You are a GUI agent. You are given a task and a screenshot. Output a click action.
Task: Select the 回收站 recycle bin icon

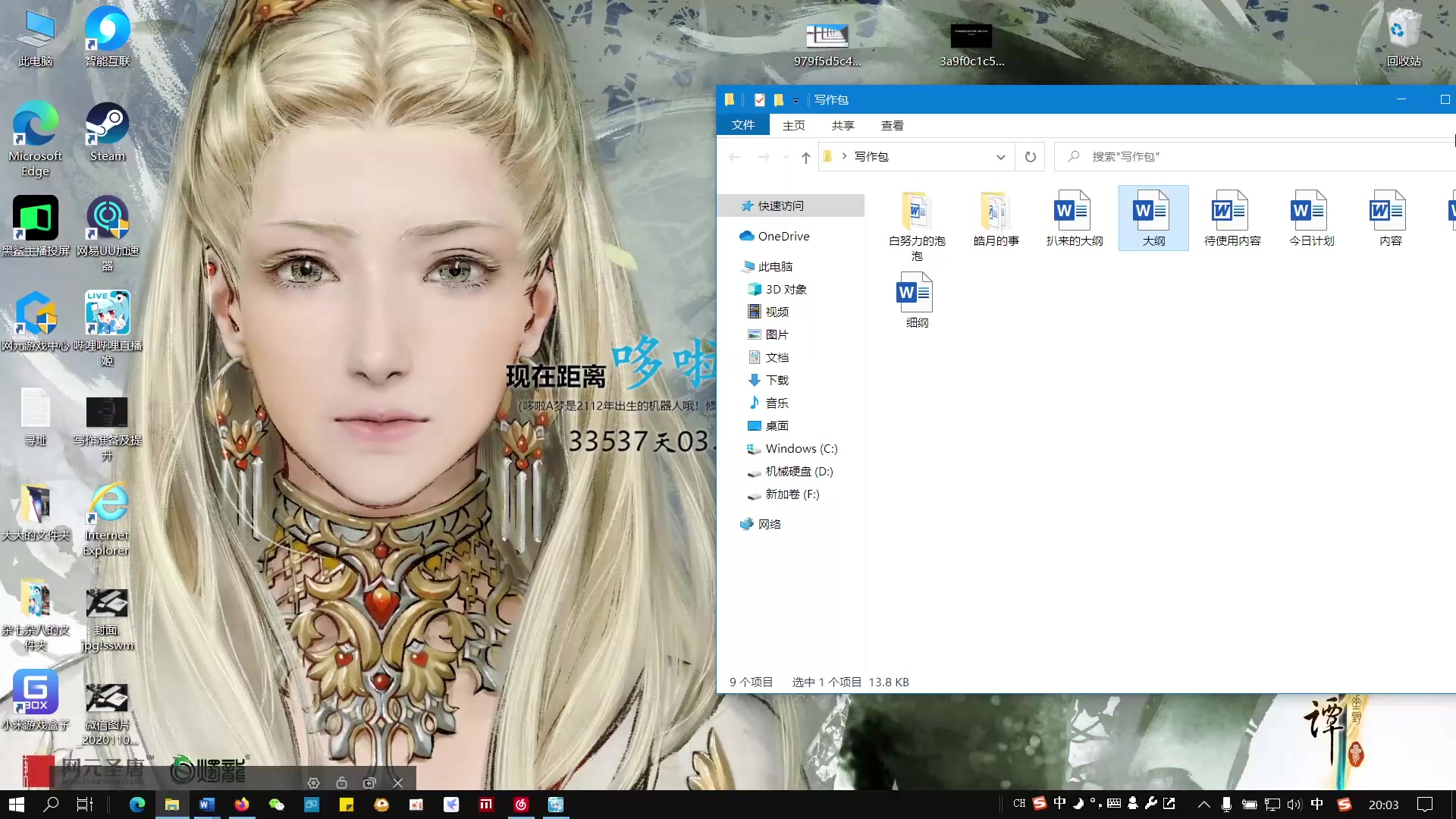pos(1404,38)
